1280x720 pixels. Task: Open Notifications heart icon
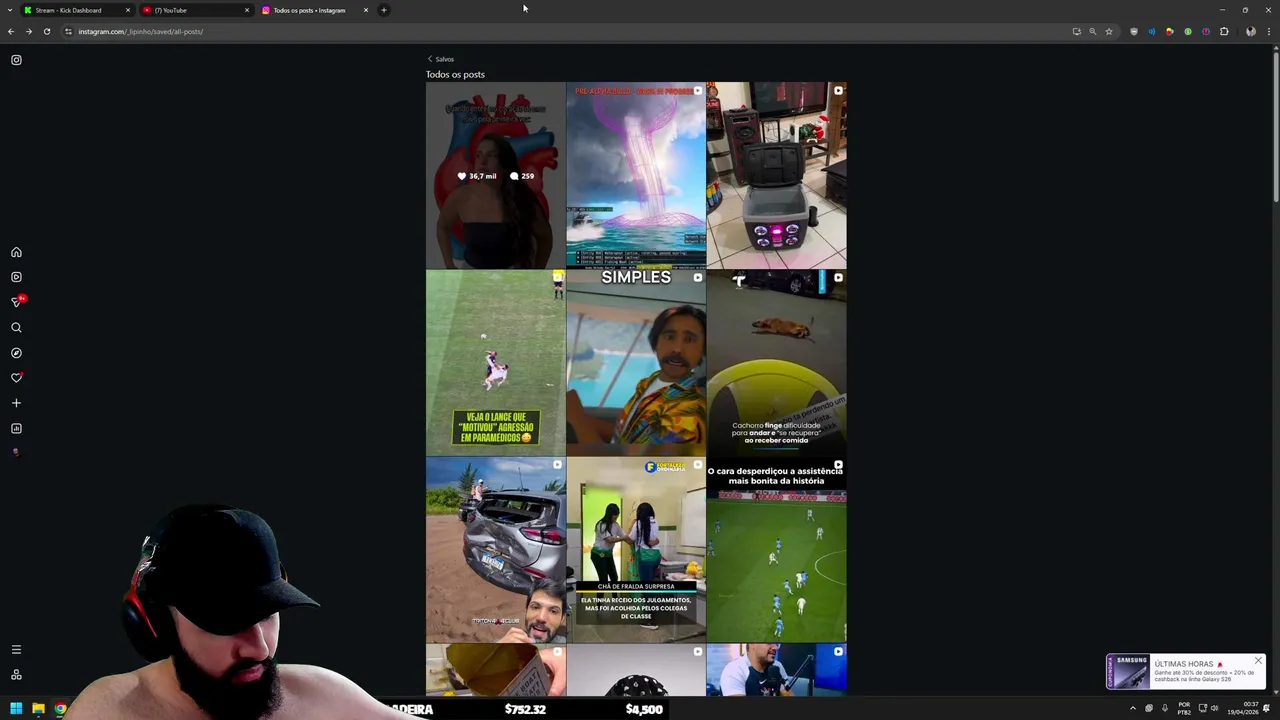coord(16,378)
